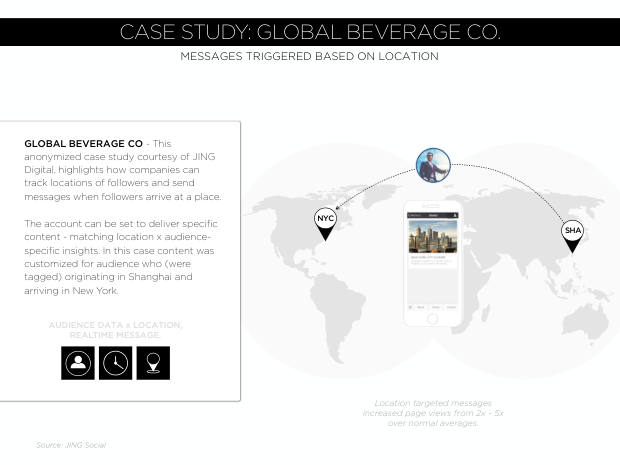This screenshot has width=620, height=465.
Task: Click the line 'track locations of followers and send'
Action: pos(110,183)
